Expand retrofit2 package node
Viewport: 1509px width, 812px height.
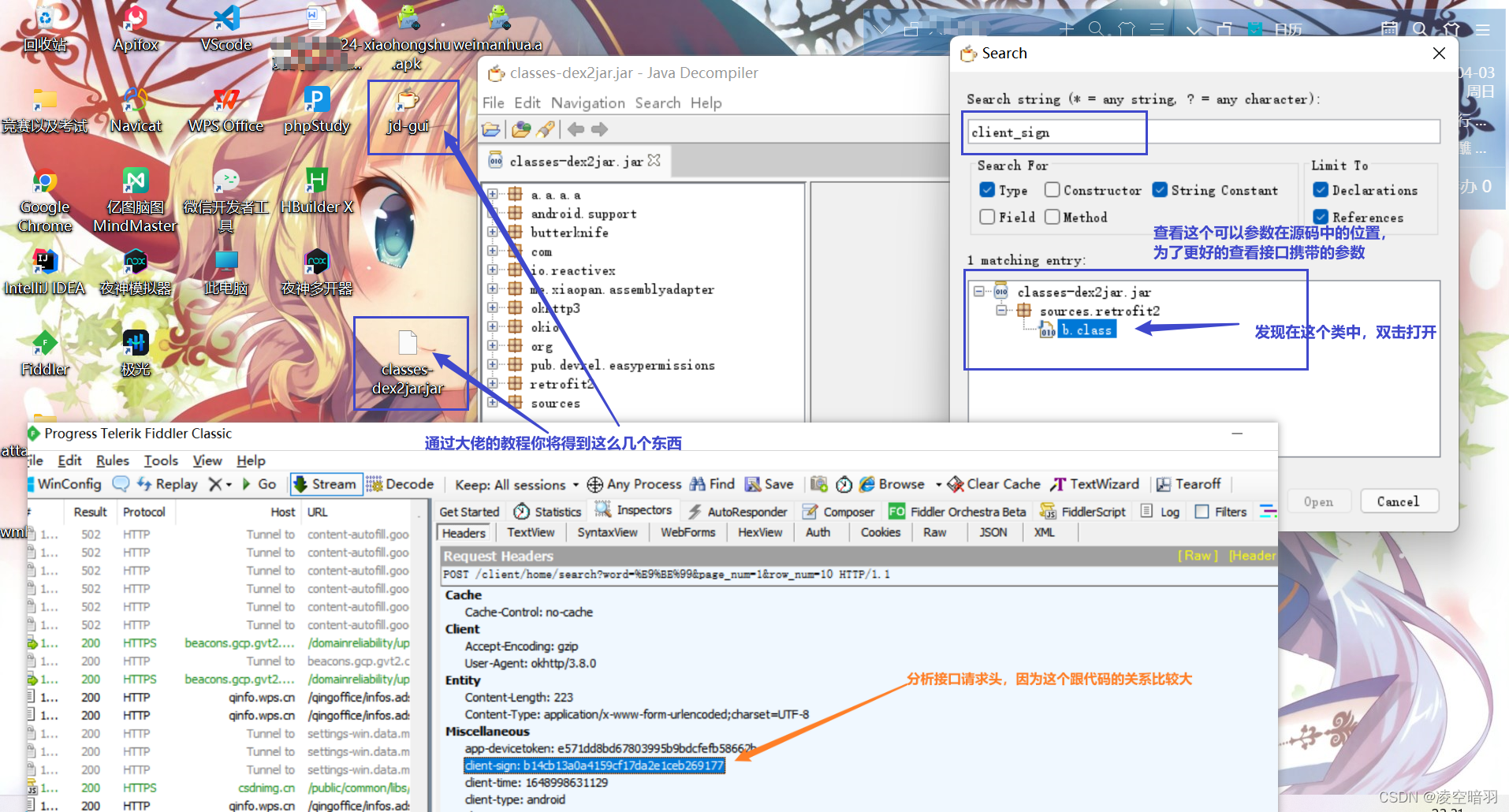493,383
